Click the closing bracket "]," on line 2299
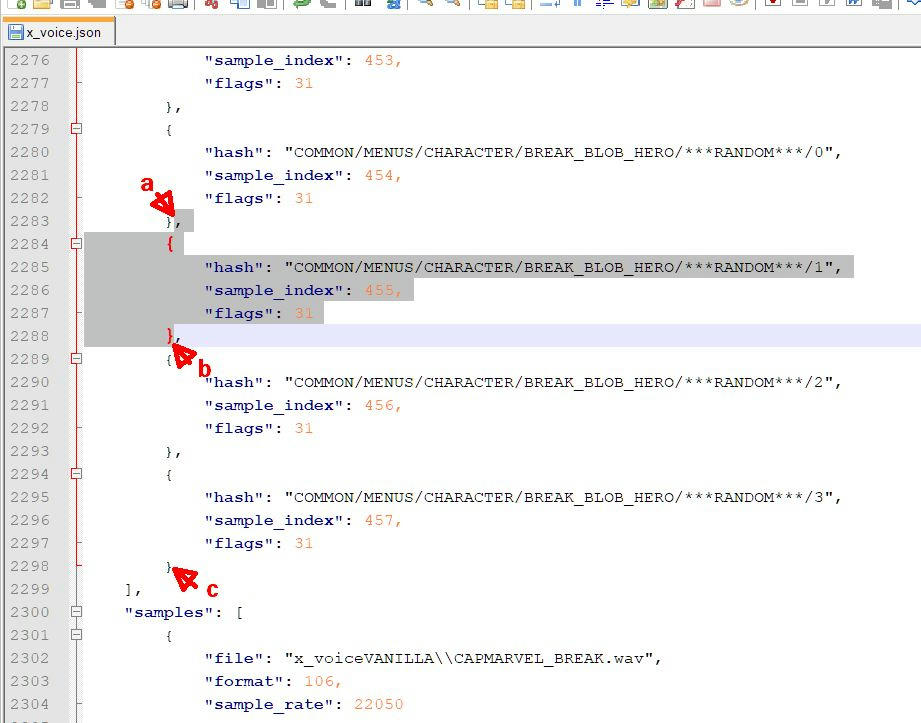This screenshot has width=921, height=723. point(133,590)
